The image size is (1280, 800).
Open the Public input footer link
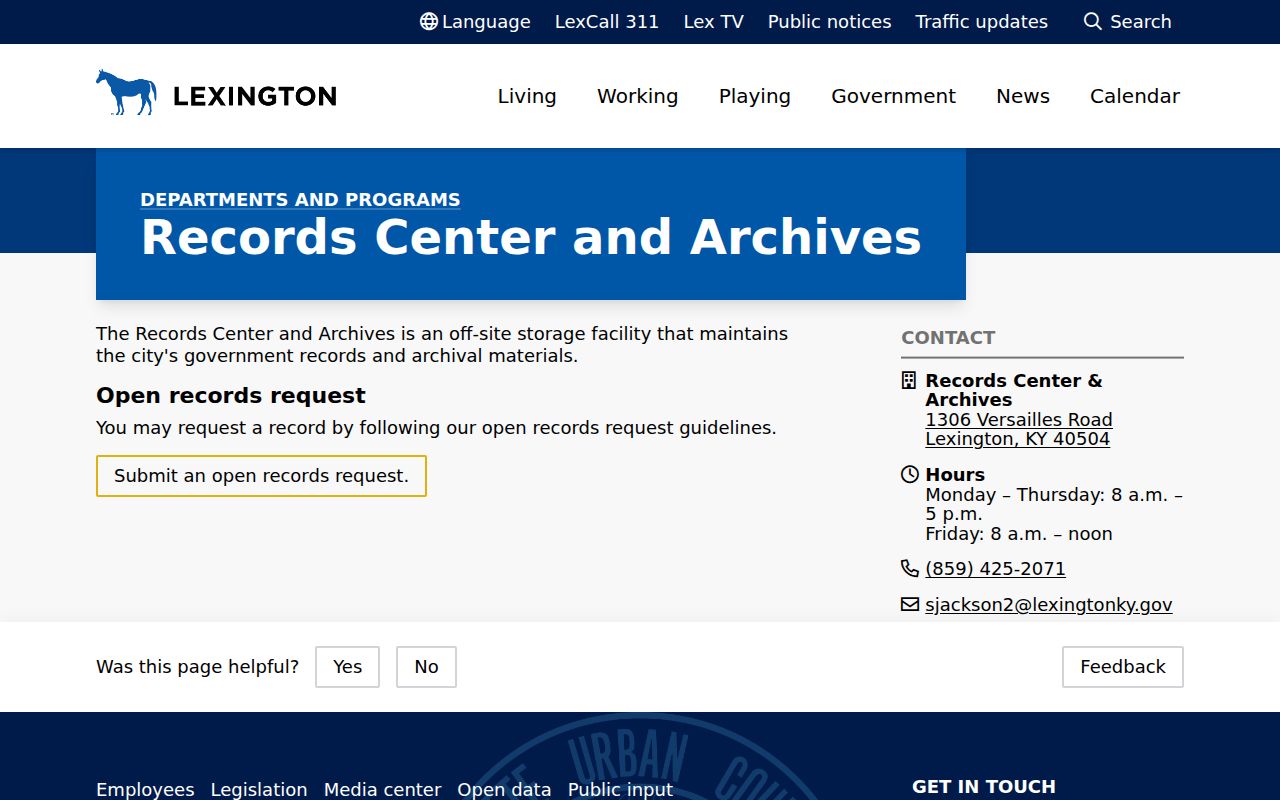(x=621, y=789)
